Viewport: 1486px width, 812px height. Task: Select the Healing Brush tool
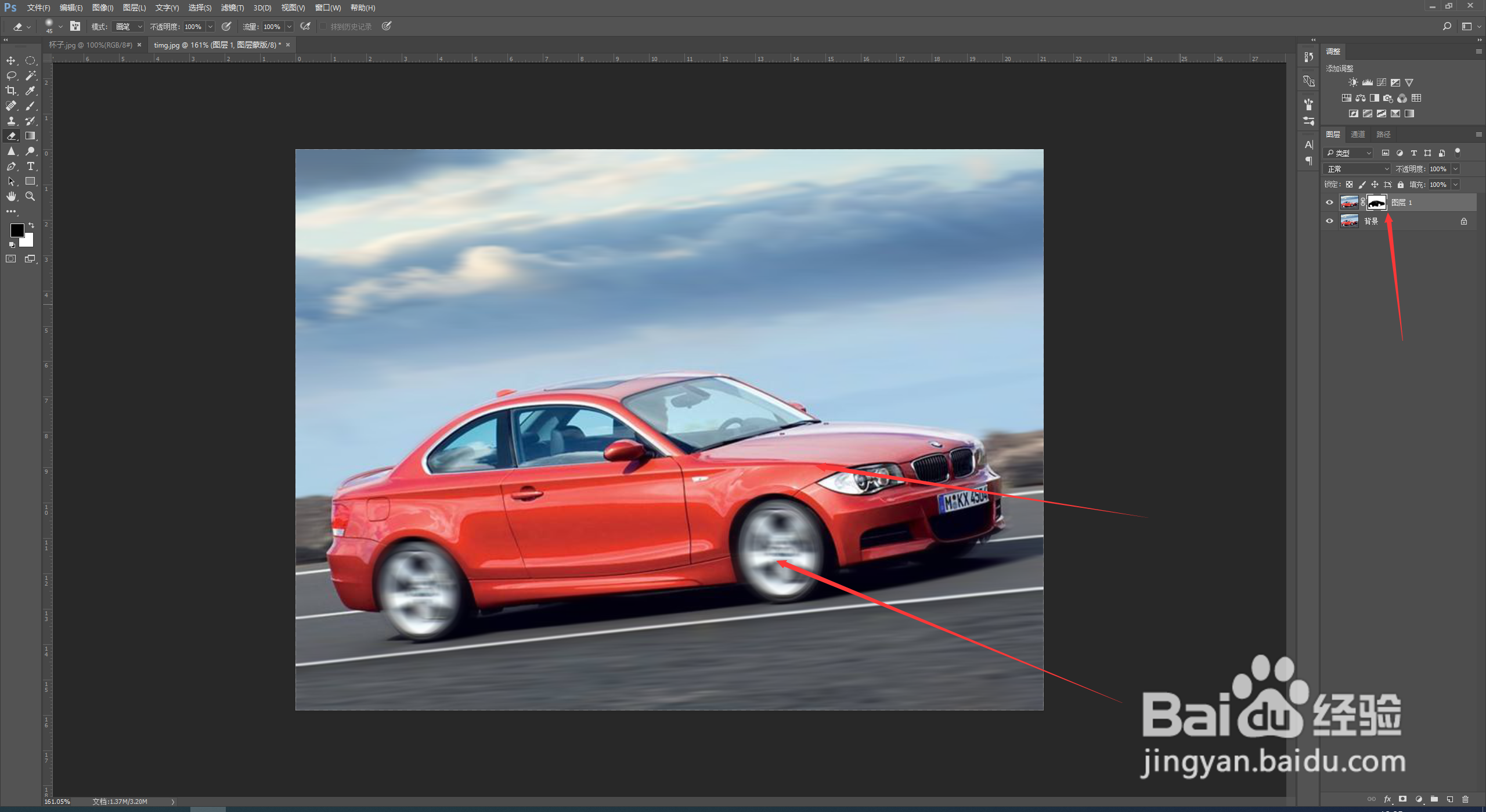point(11,106)
